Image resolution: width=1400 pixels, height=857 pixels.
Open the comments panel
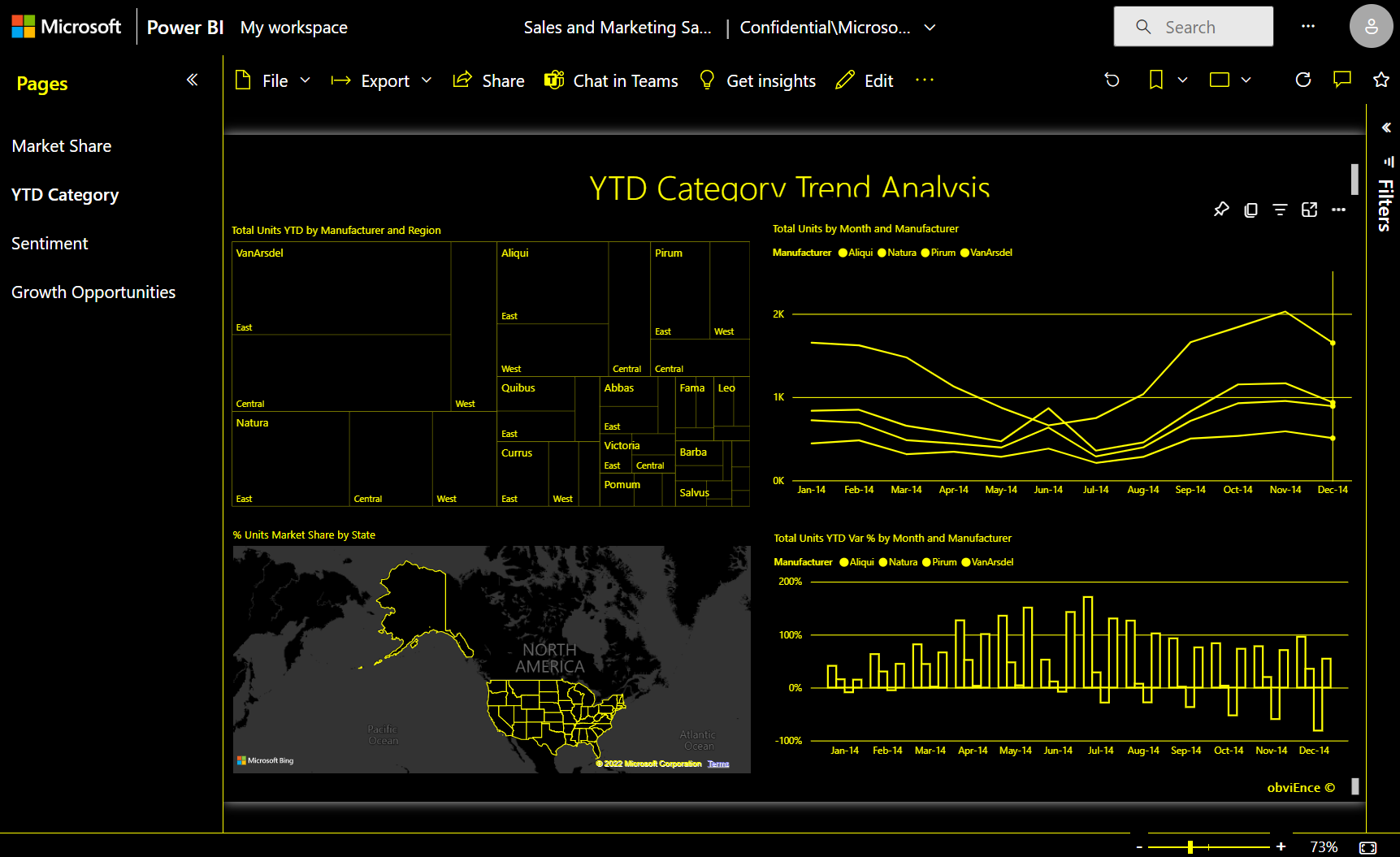tap(1341, 80)
